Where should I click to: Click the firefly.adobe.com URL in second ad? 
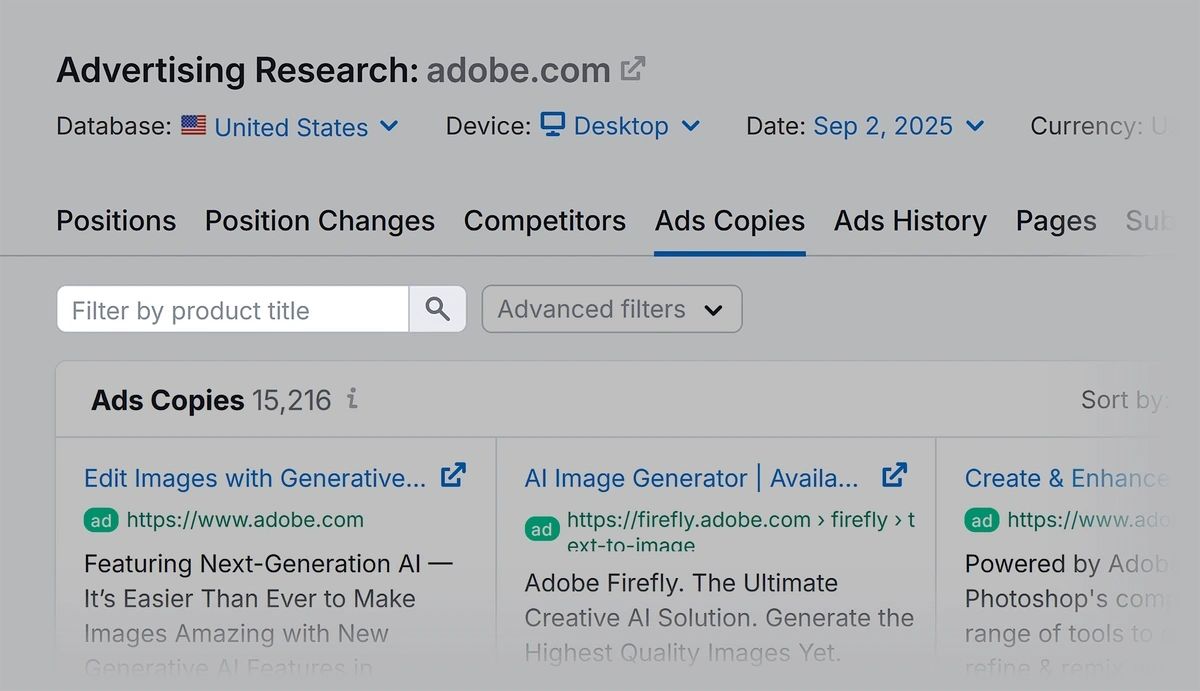740,531
